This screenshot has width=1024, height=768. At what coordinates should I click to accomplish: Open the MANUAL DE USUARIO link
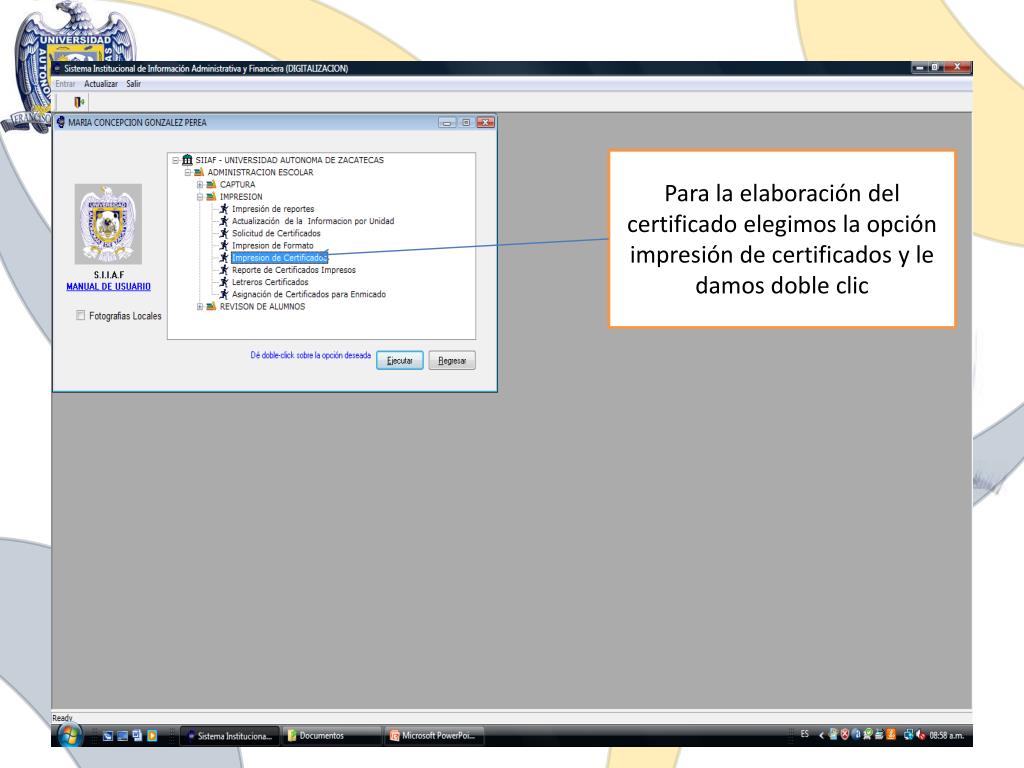coord(108,286)
